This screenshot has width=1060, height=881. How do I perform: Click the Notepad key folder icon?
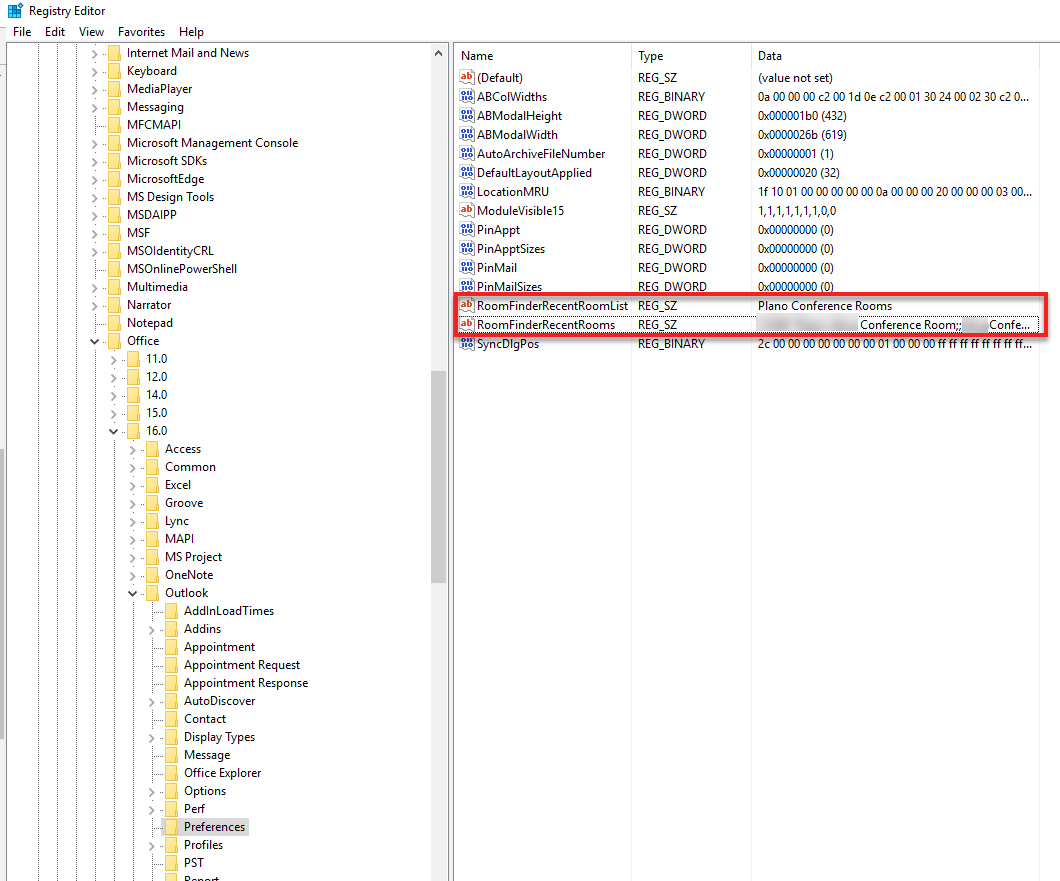114,323
